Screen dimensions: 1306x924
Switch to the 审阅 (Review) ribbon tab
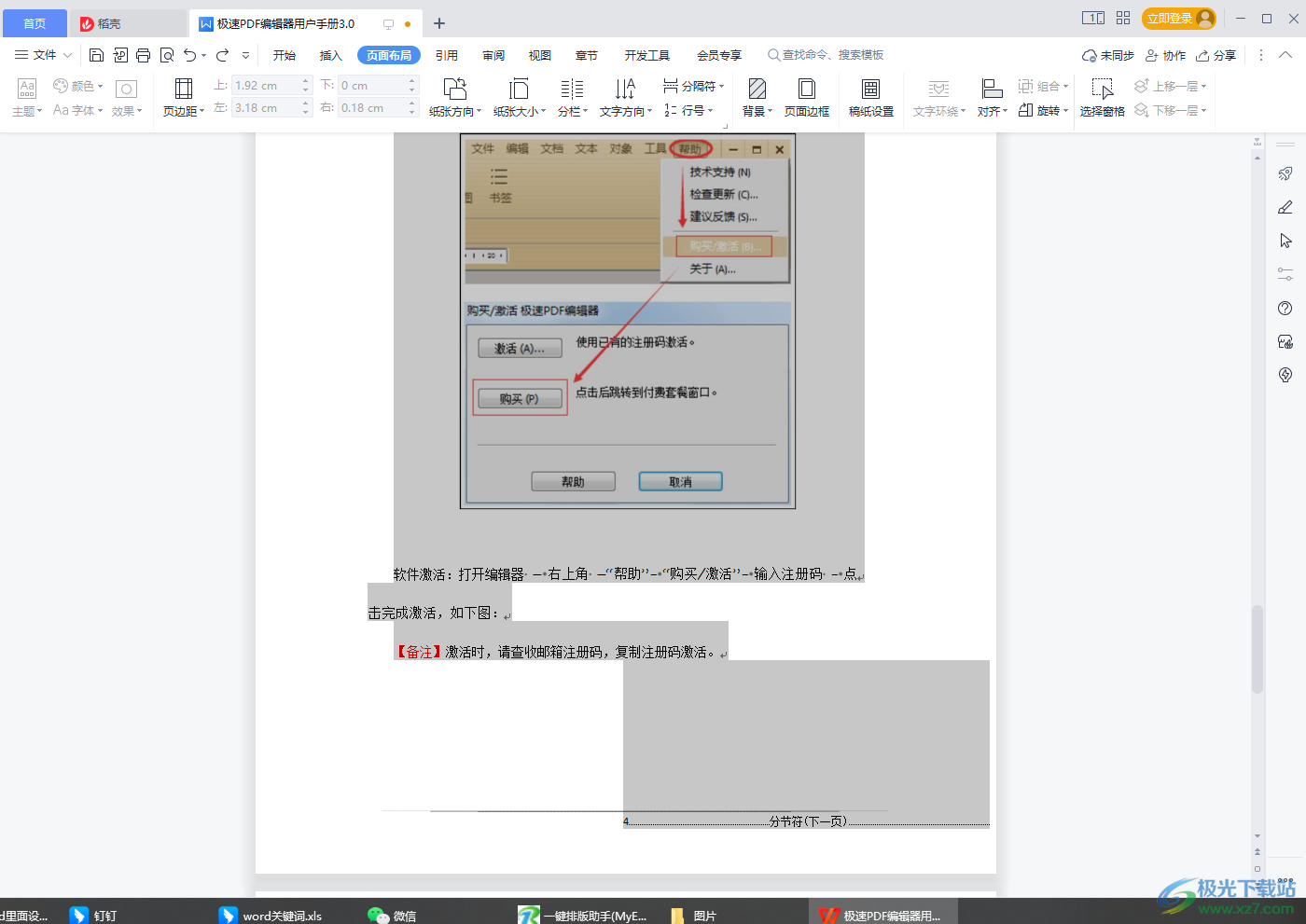click(x=493, y=55)
